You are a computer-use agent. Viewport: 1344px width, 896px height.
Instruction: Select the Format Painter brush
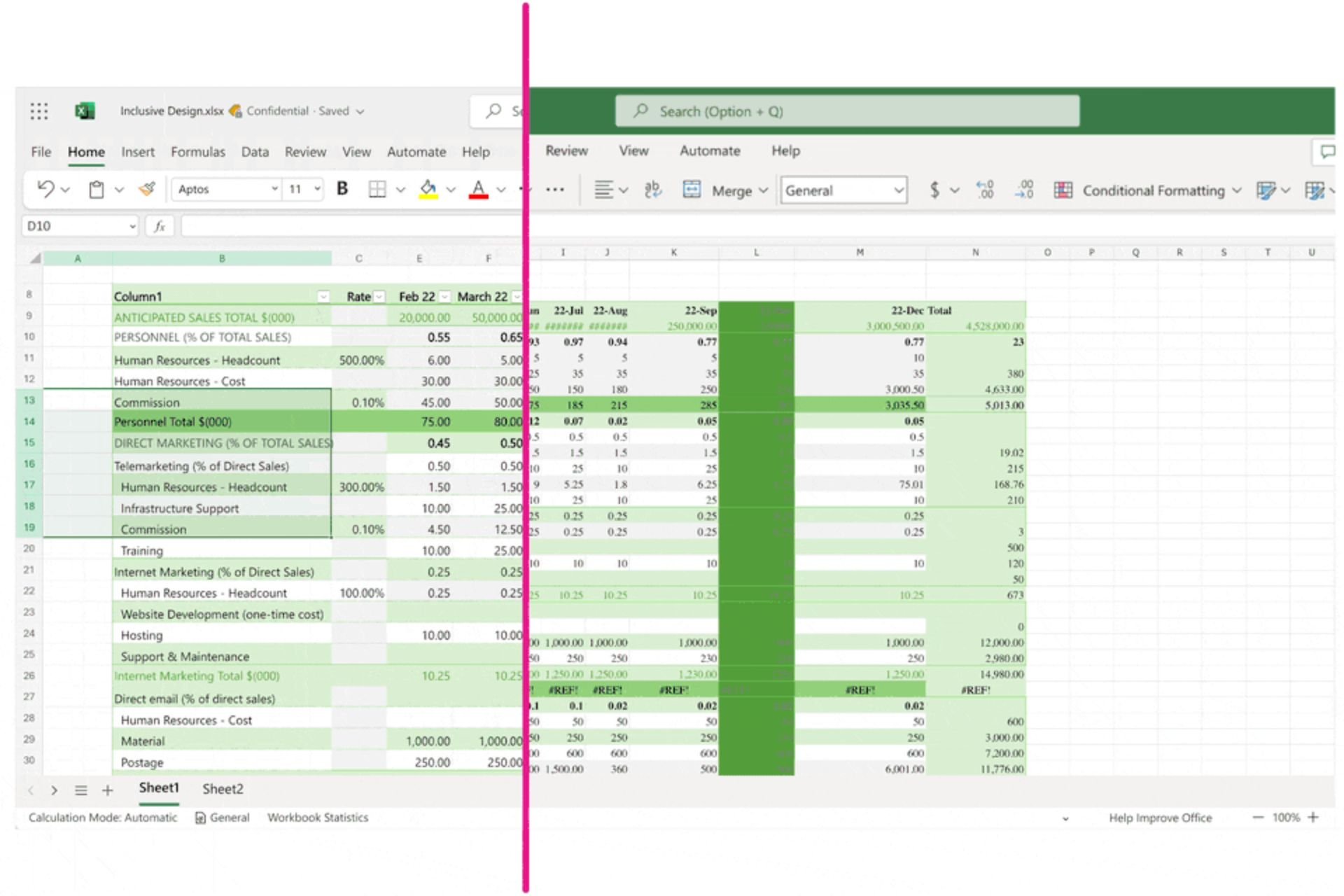tap(147, 189)
